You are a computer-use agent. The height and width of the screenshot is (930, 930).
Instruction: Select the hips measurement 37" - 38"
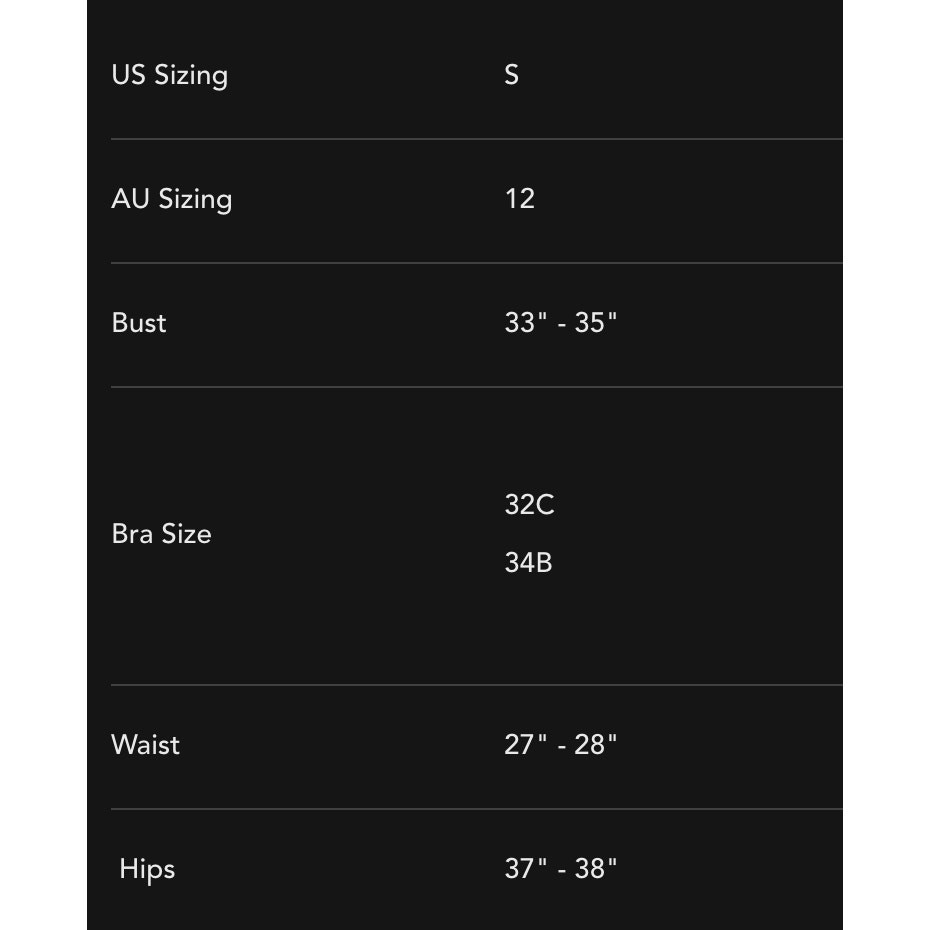click(560, 868)
